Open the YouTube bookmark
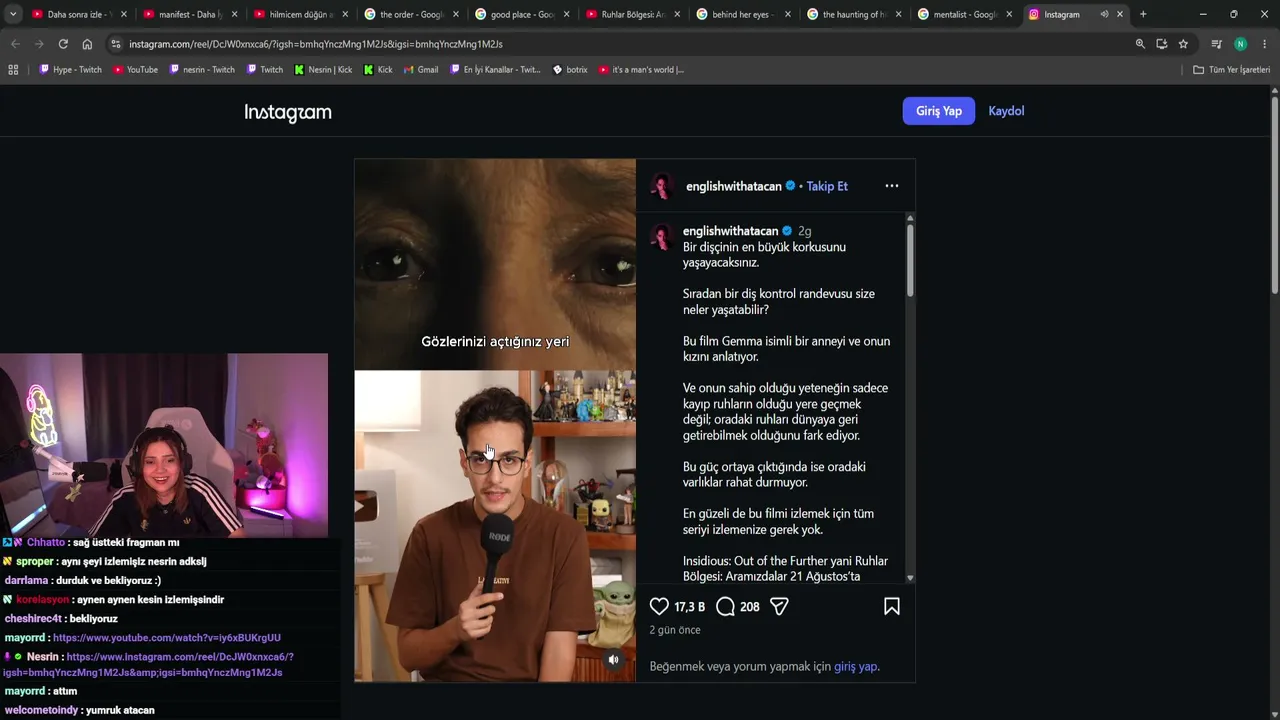1280x720 pixels. [x=135, y=70]
